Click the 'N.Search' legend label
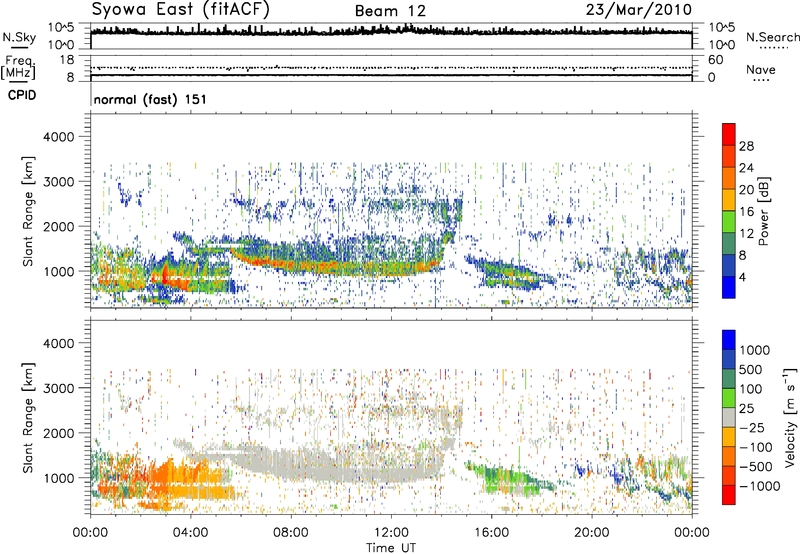This screenshot has width=800, height=554. coord(772,37)
